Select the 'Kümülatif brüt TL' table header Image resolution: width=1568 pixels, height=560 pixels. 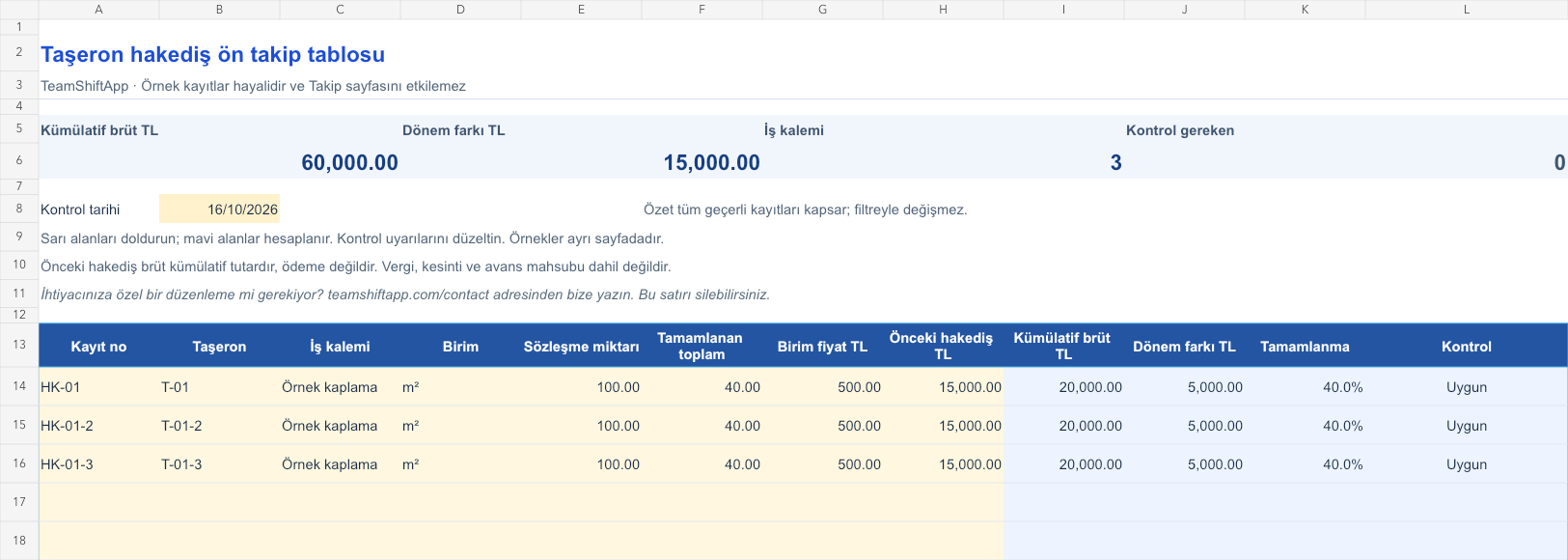[x=1063, y=347]
